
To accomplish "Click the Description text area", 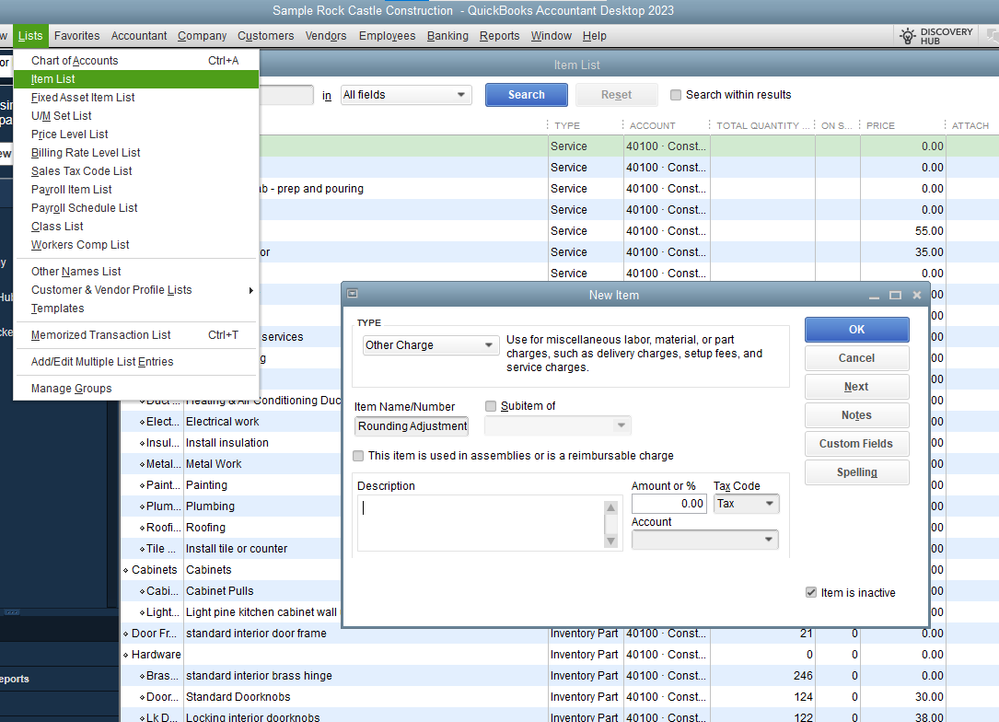I will pos(481,523).
